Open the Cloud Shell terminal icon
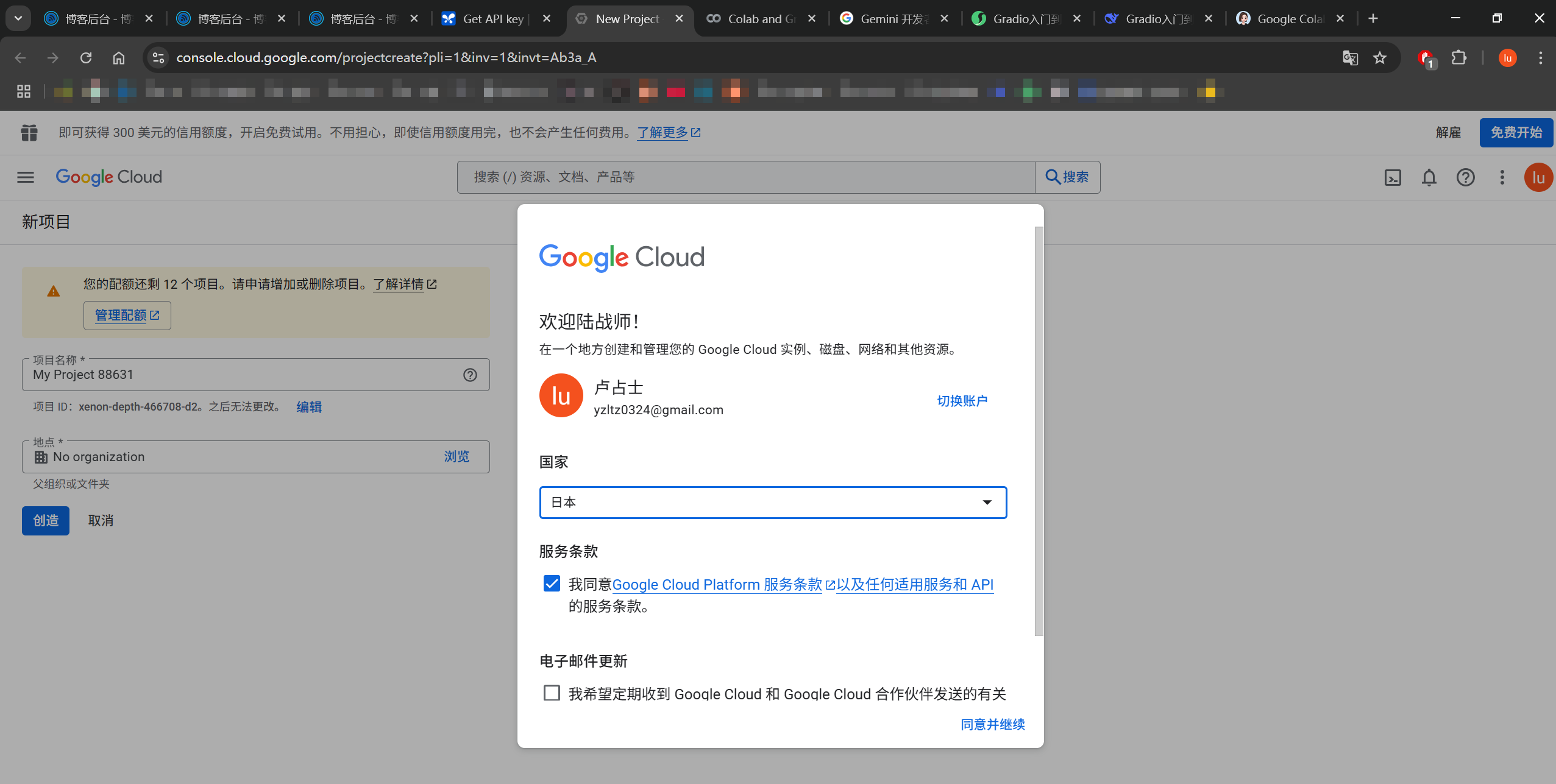Image resolution: width=1556 pixels, height=784 pixels. coord(1393,177)
